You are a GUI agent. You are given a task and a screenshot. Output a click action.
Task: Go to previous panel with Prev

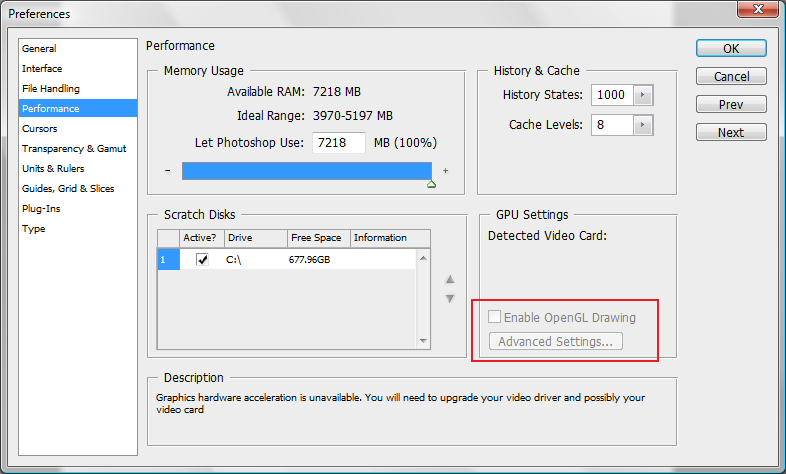coord(731,105)
